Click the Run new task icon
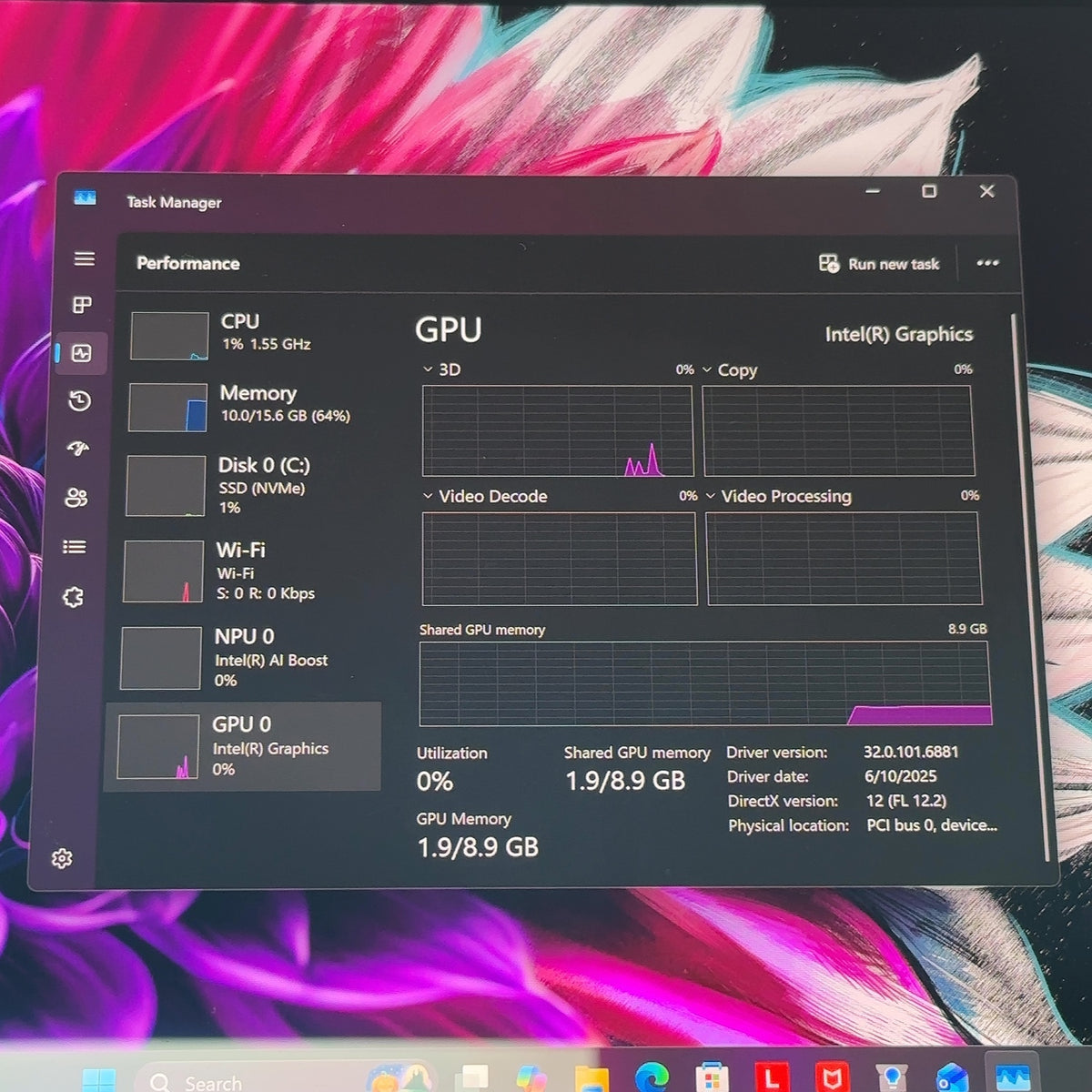The image size is (1092, 1092). tap(828, 263)
